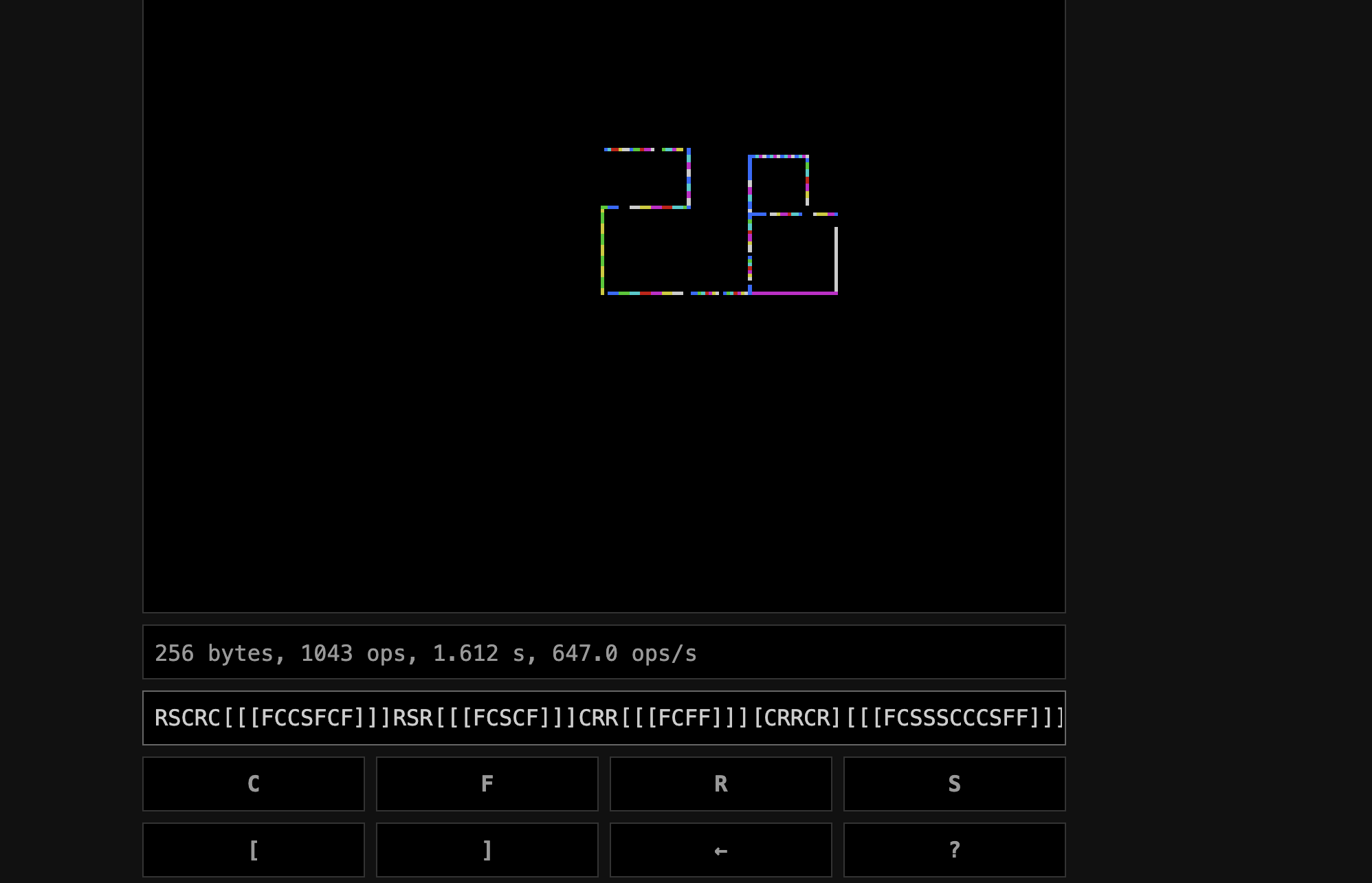Place cursor in the RSCRC code input
1372x883 pixels.
click(604, 717)
